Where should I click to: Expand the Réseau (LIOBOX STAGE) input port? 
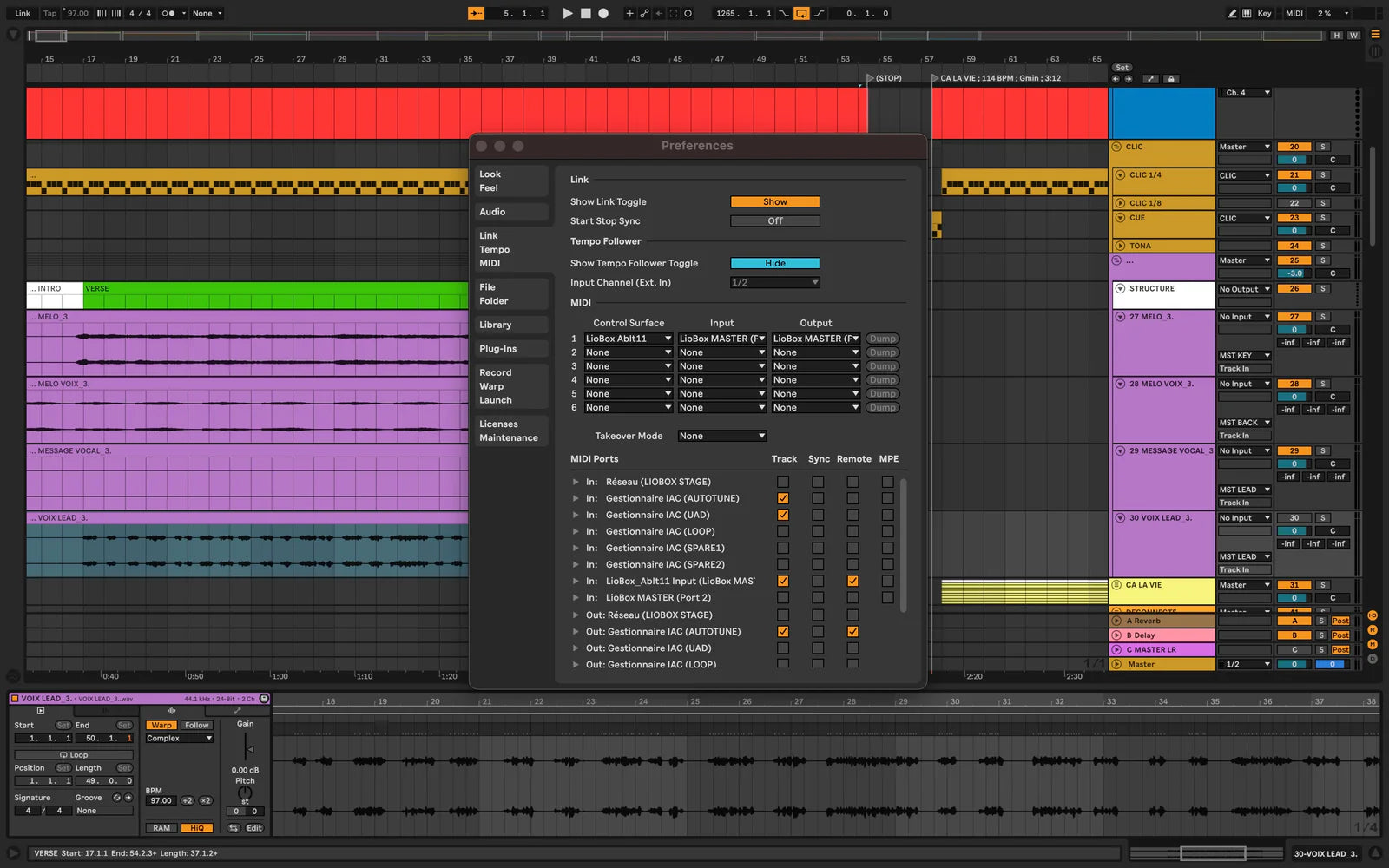coord(575,482)
